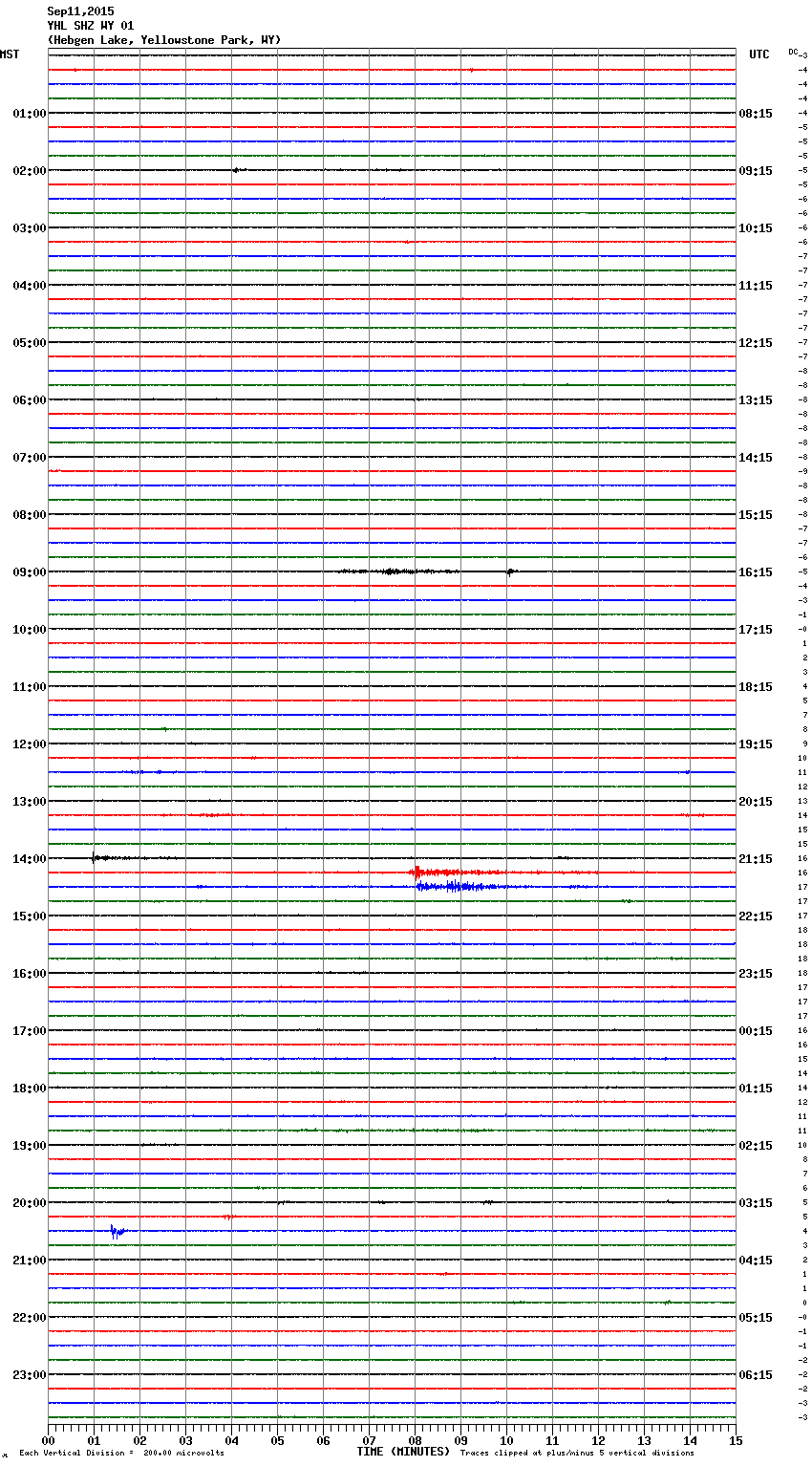Click the 02:15 UTC time label
Viewport: 812px width, 1466px height.
click(x=756, y=1146)
